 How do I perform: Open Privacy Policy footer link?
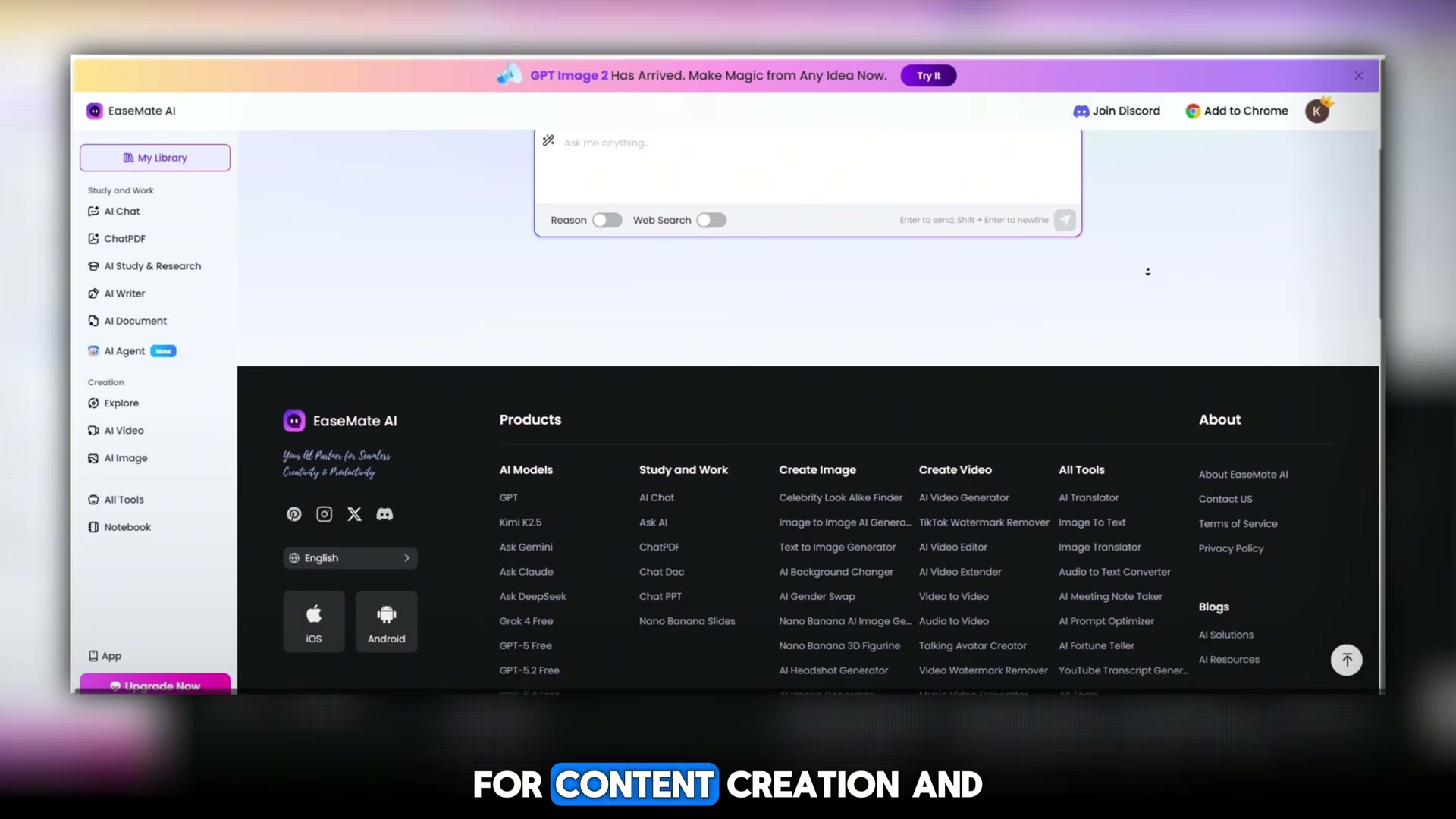[1232, 548]
